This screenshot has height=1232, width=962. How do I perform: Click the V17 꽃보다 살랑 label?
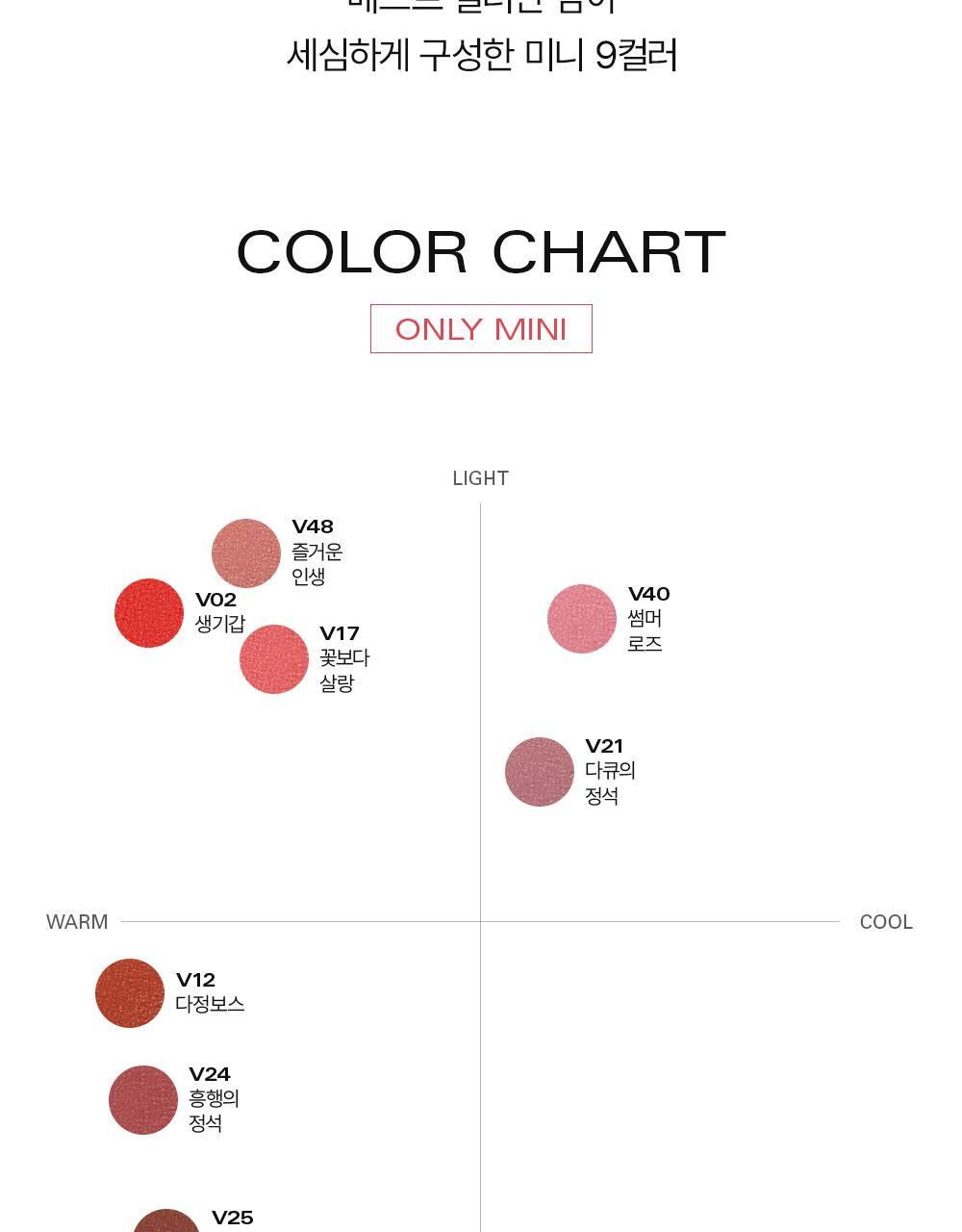343,658
